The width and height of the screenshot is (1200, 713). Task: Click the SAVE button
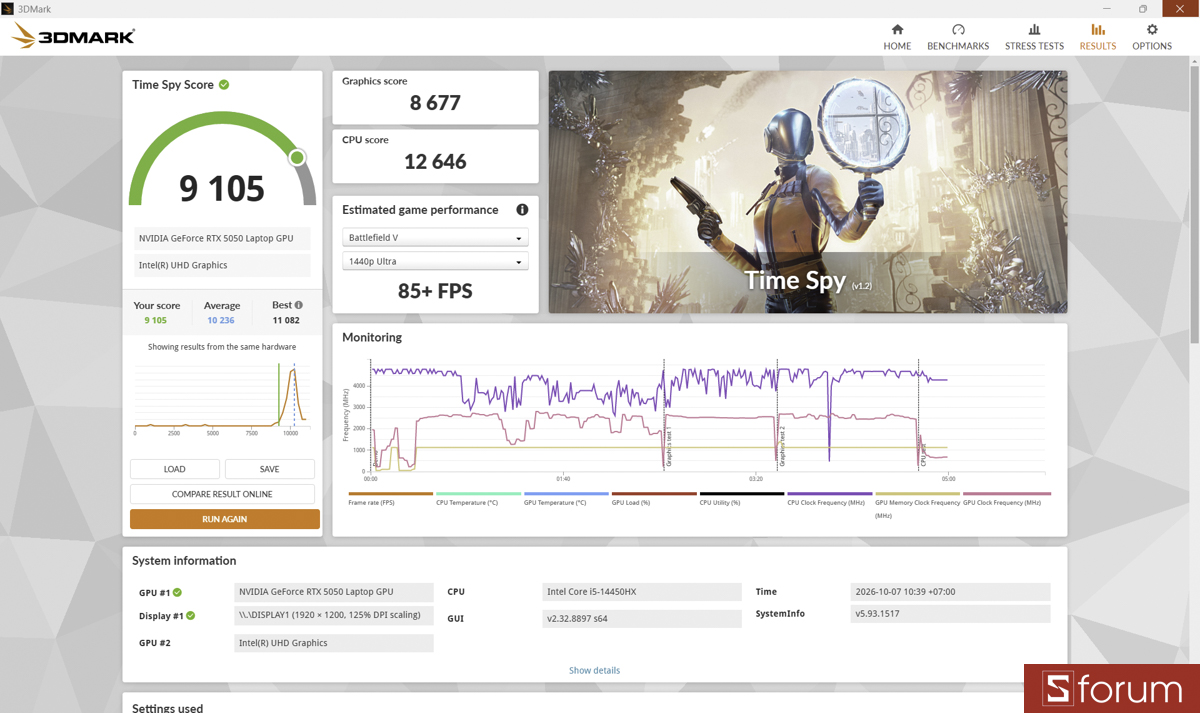pos(269,469)
